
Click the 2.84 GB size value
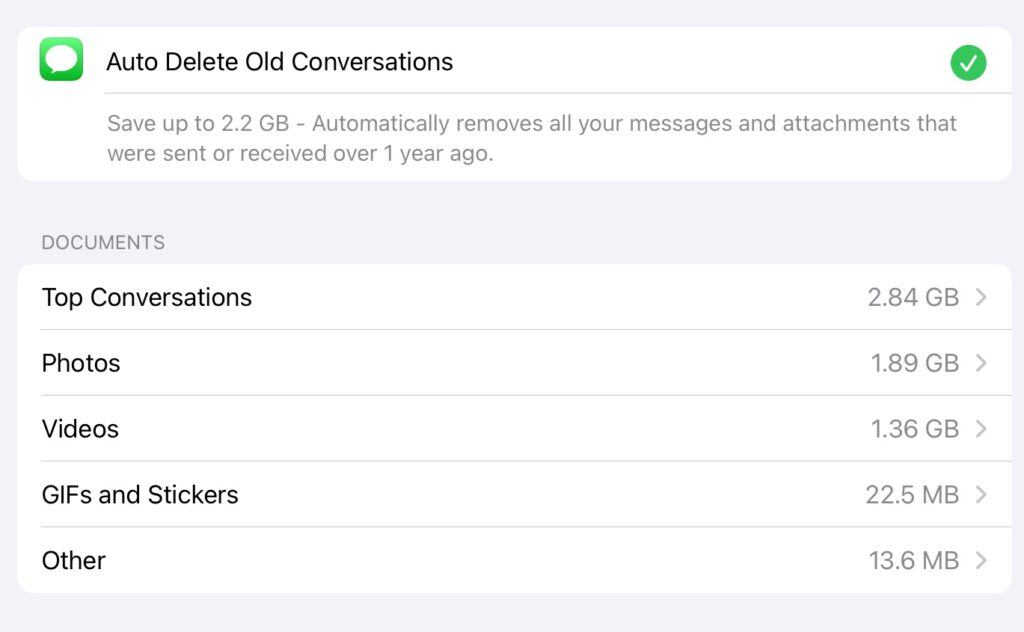[913, 297]
